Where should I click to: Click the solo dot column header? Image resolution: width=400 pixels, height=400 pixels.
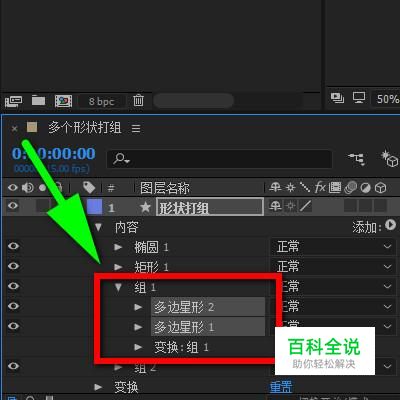(x=42, y=188)
